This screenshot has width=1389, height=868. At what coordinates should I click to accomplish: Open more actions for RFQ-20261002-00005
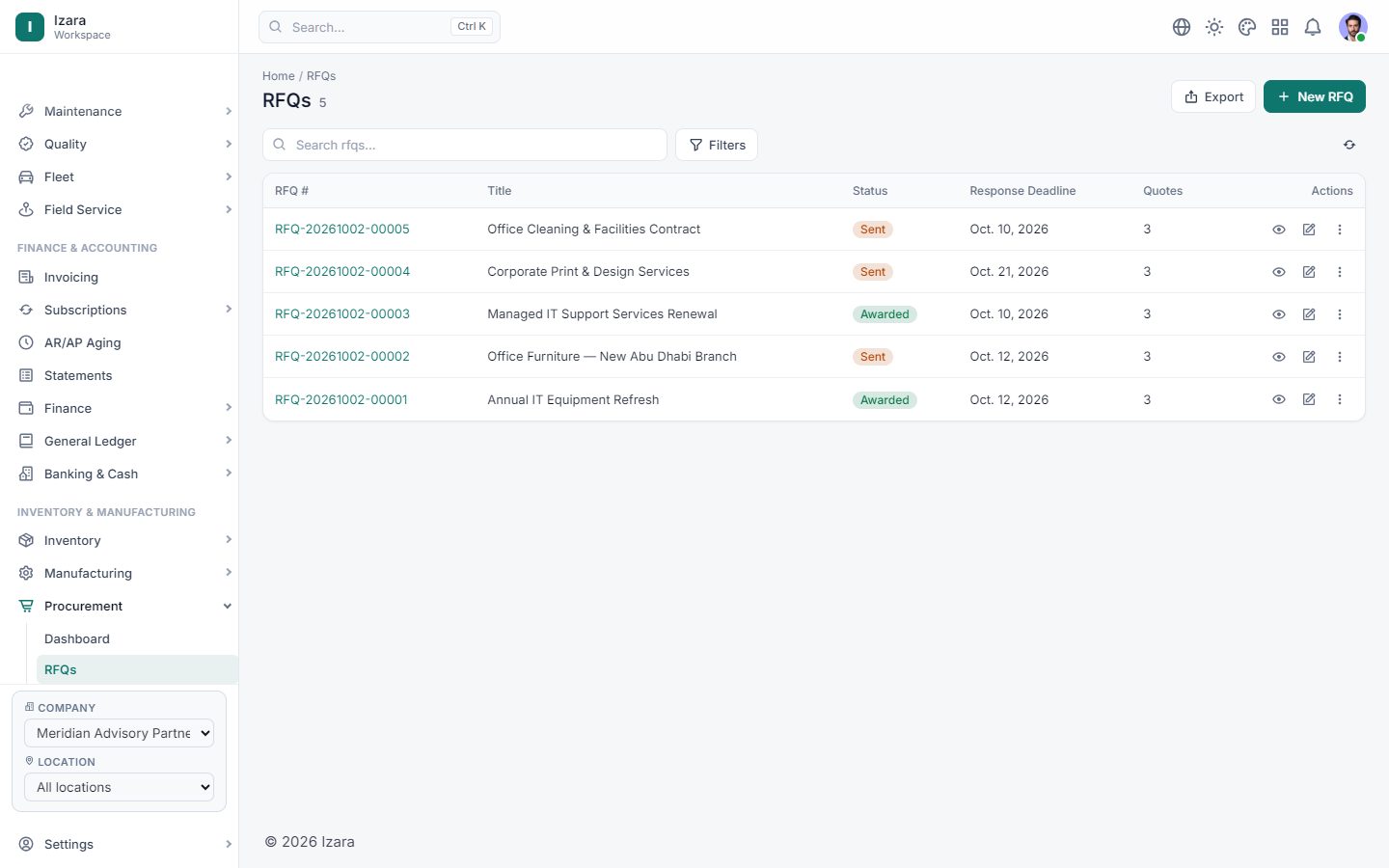click(x=1340, y=230)
